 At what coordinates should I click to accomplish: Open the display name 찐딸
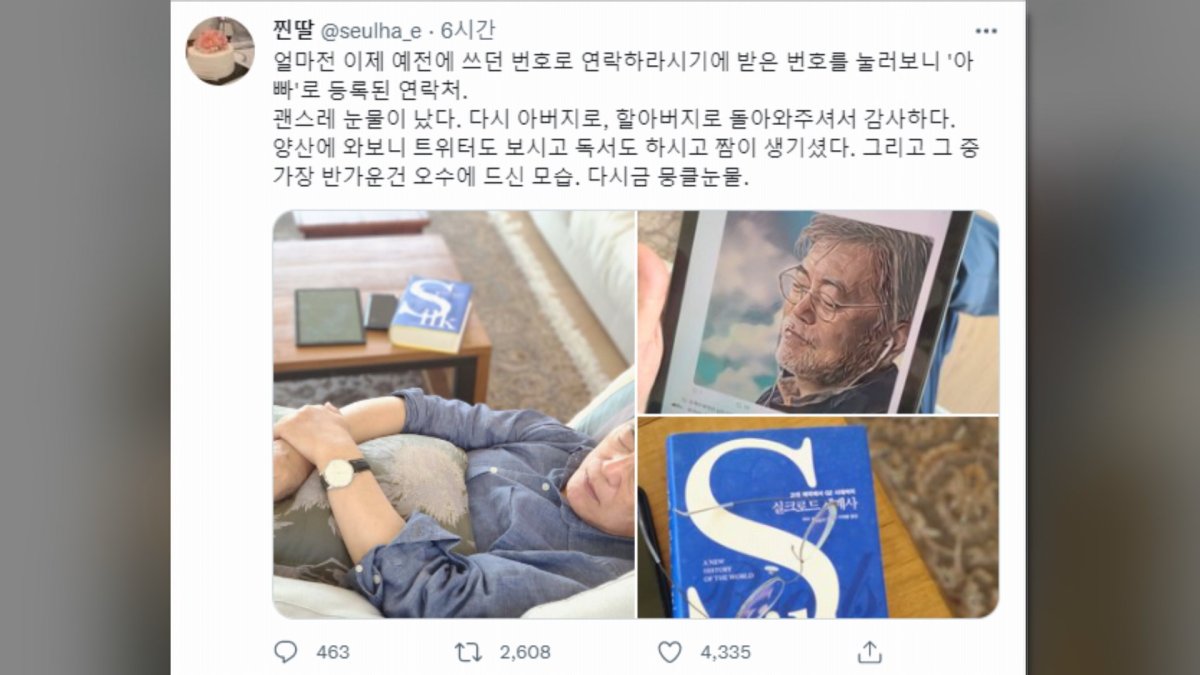tap(293, 31)
